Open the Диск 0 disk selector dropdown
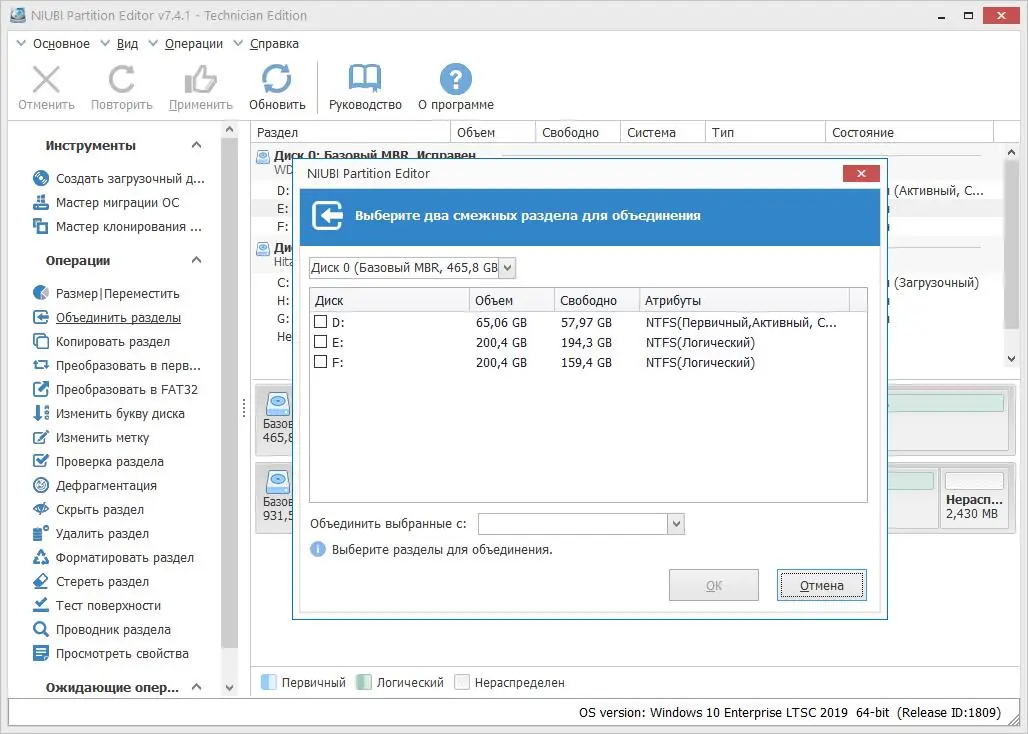1028x734 pixels. (506, 267)
